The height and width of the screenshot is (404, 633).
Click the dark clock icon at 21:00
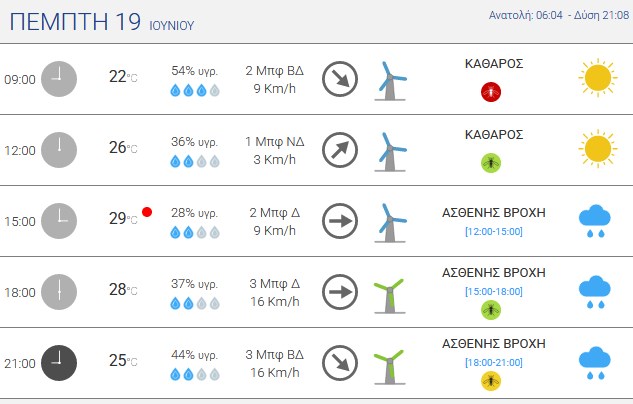tap(59, 363)
